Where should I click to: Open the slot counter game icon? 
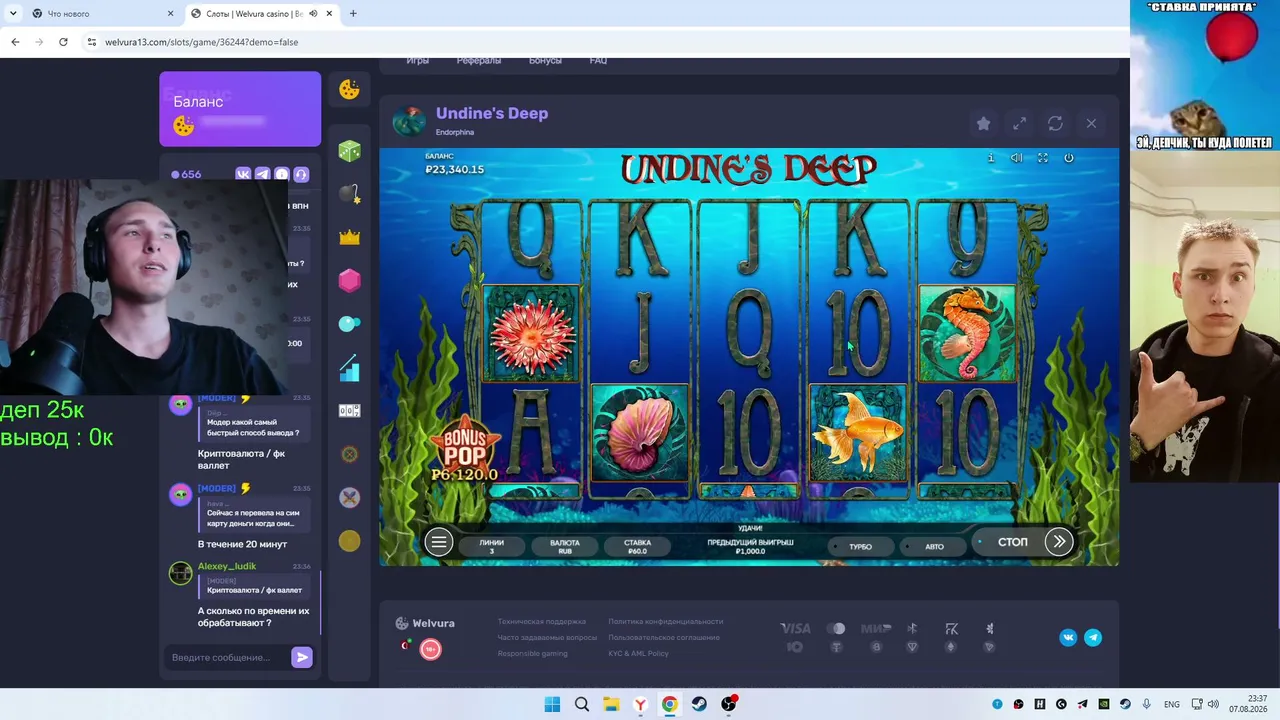pos(349,411)
